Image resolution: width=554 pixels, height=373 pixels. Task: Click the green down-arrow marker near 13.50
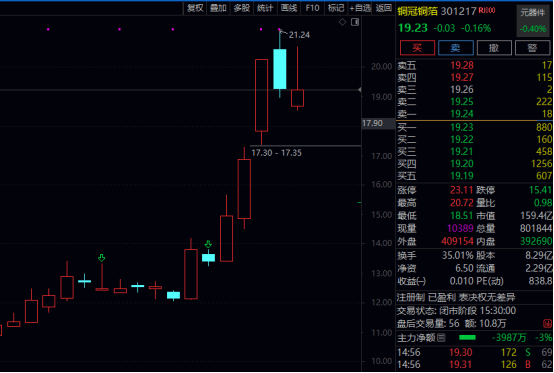point(101,258)
